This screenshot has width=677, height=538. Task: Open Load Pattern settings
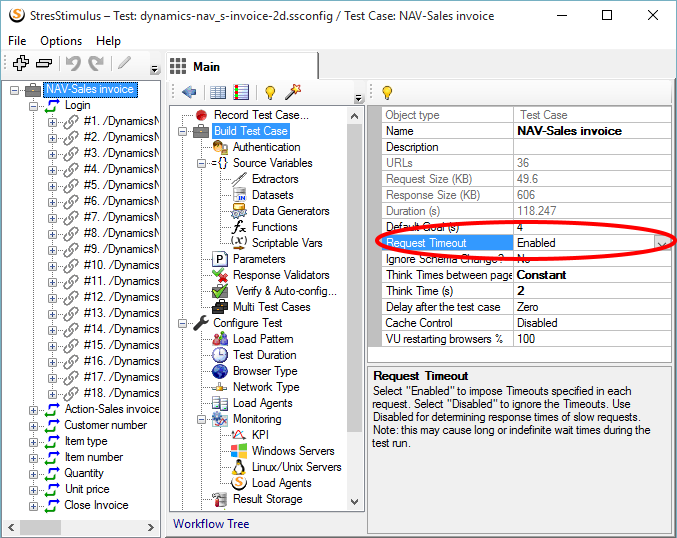pyautogui.click(x=263, y=339)
